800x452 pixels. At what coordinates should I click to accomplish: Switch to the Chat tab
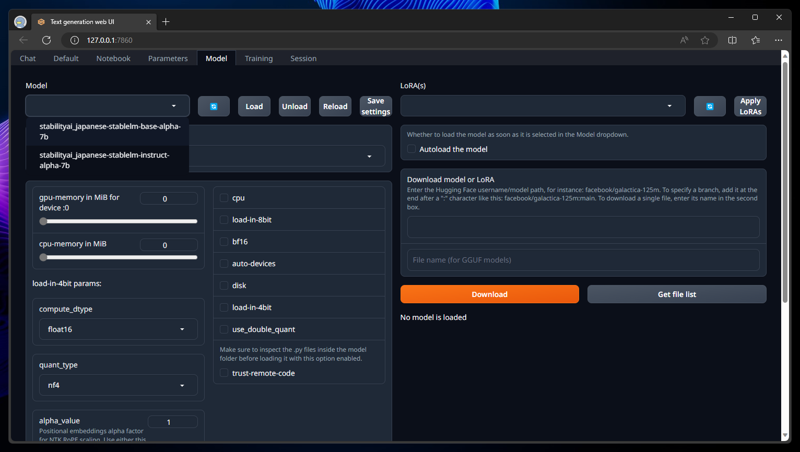coord(28,58)
